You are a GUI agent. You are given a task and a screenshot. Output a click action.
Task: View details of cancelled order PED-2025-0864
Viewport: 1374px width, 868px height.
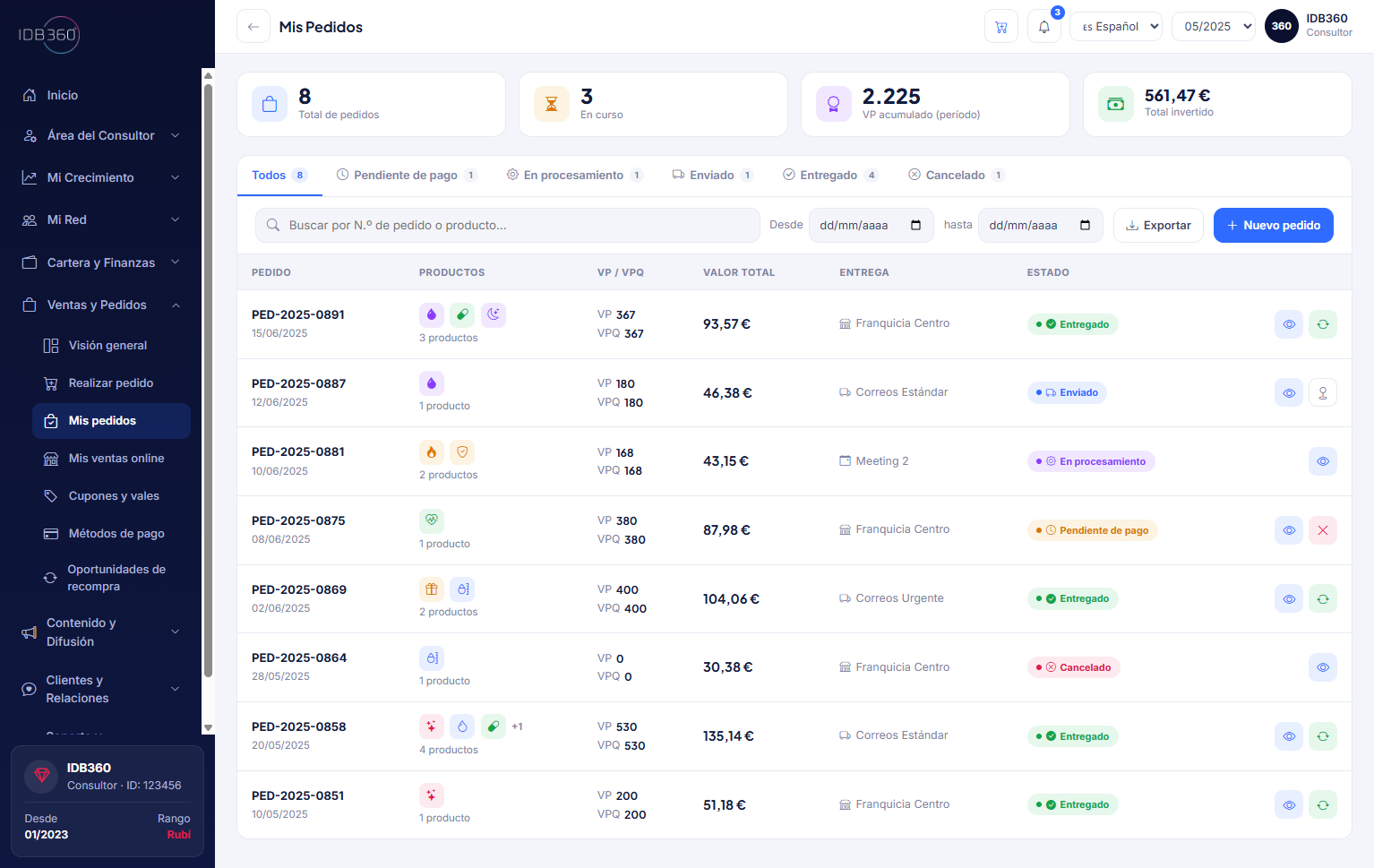point(1323,667)
